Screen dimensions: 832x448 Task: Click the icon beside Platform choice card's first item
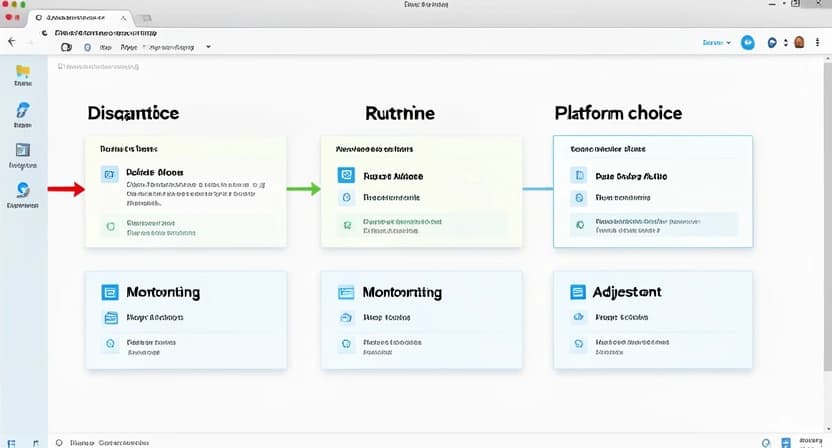[578, 175]
